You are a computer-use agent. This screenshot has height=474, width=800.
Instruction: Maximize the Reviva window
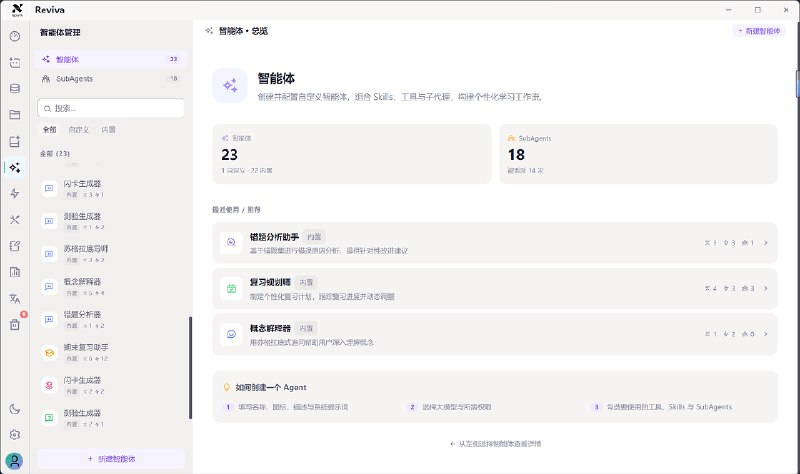point(758,10)
